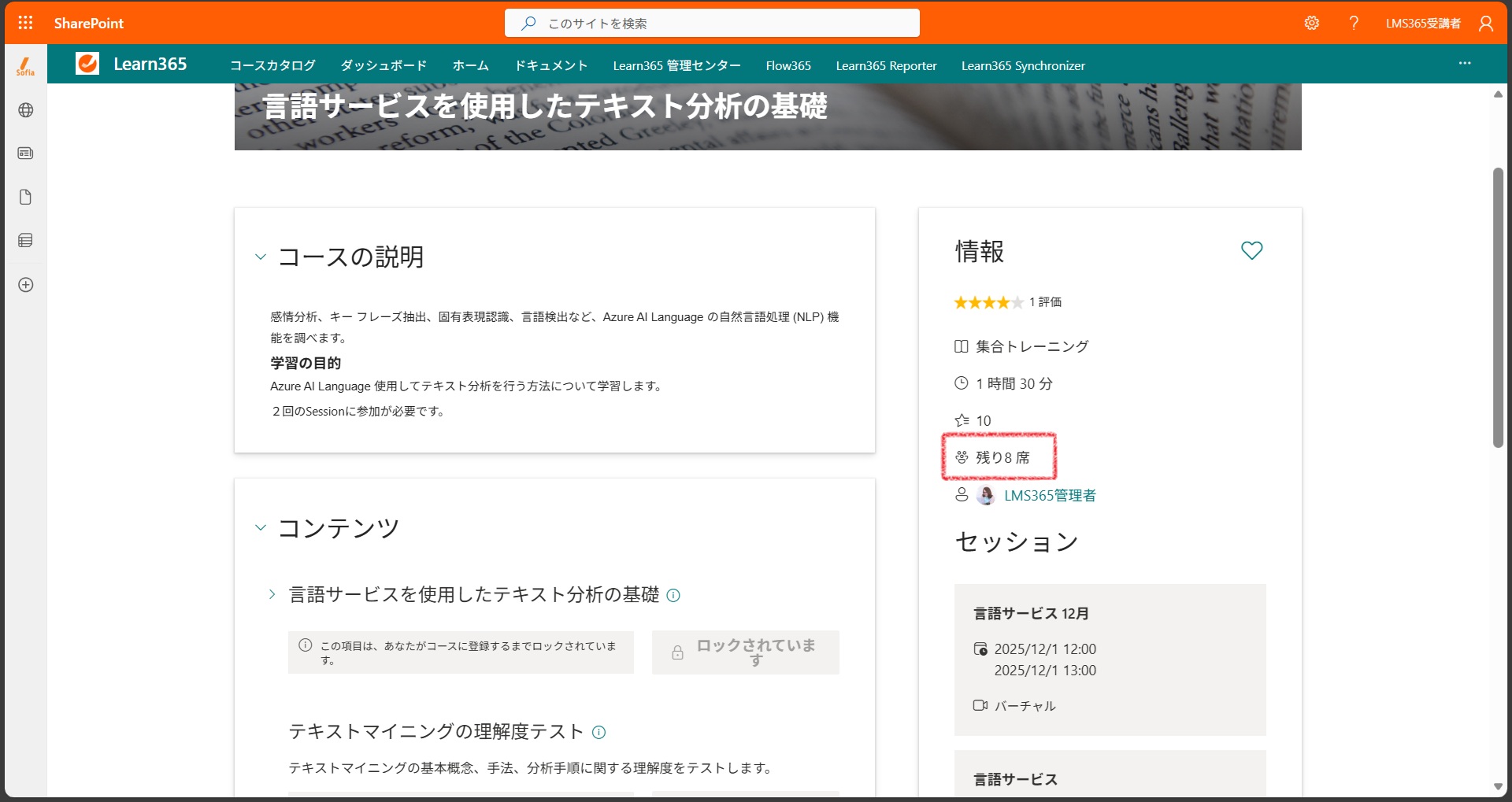
Task: Click the ロックされています button
Action: (x=745, y=652)
